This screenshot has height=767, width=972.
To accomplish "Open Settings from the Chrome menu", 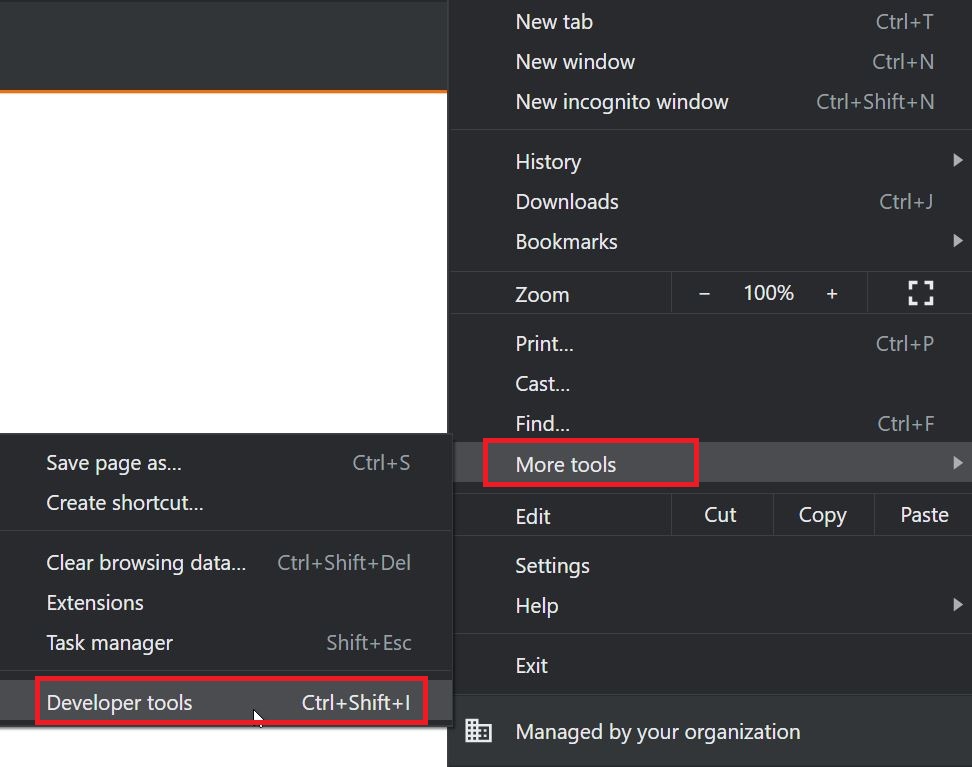I will pyautogui.click(x=710, y=565).
